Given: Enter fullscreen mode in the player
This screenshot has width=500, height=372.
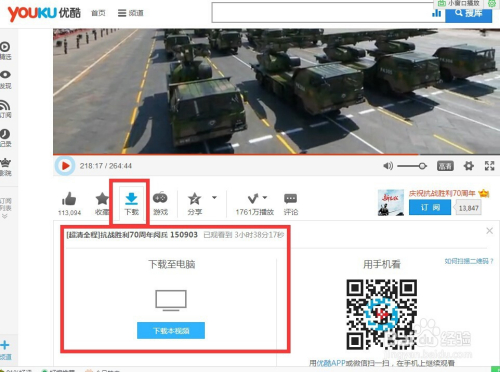Looking at the screenshot, I should click(489, 166).
